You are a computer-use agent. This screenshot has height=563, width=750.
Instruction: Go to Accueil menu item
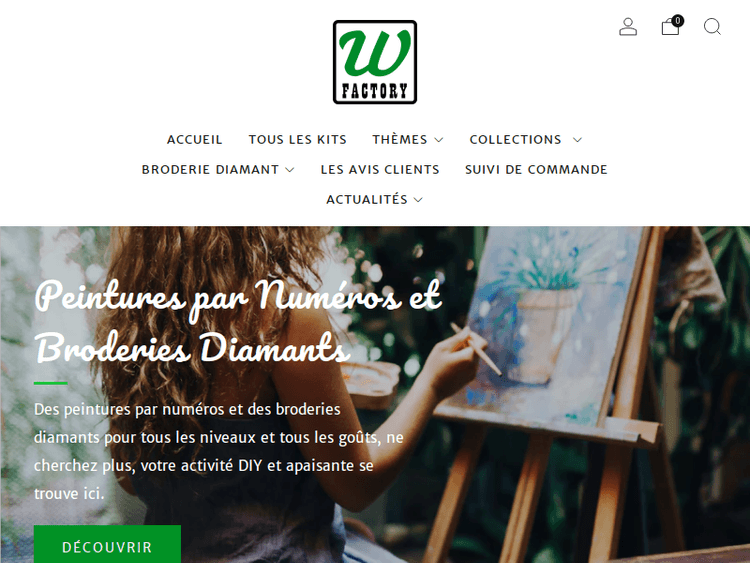pyautogui.click(x=194, y=140)
